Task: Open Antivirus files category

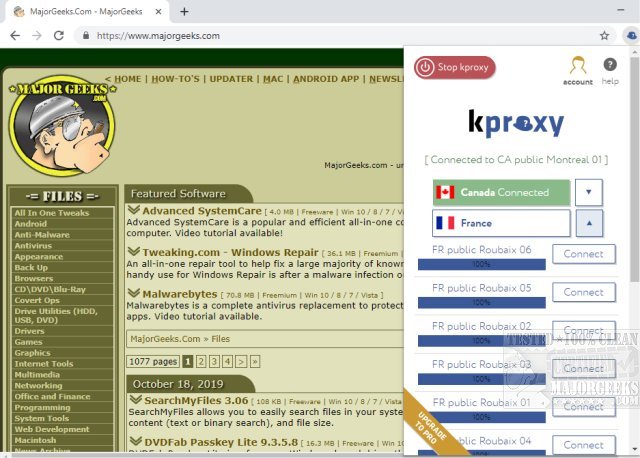Action: pos(33,246)
